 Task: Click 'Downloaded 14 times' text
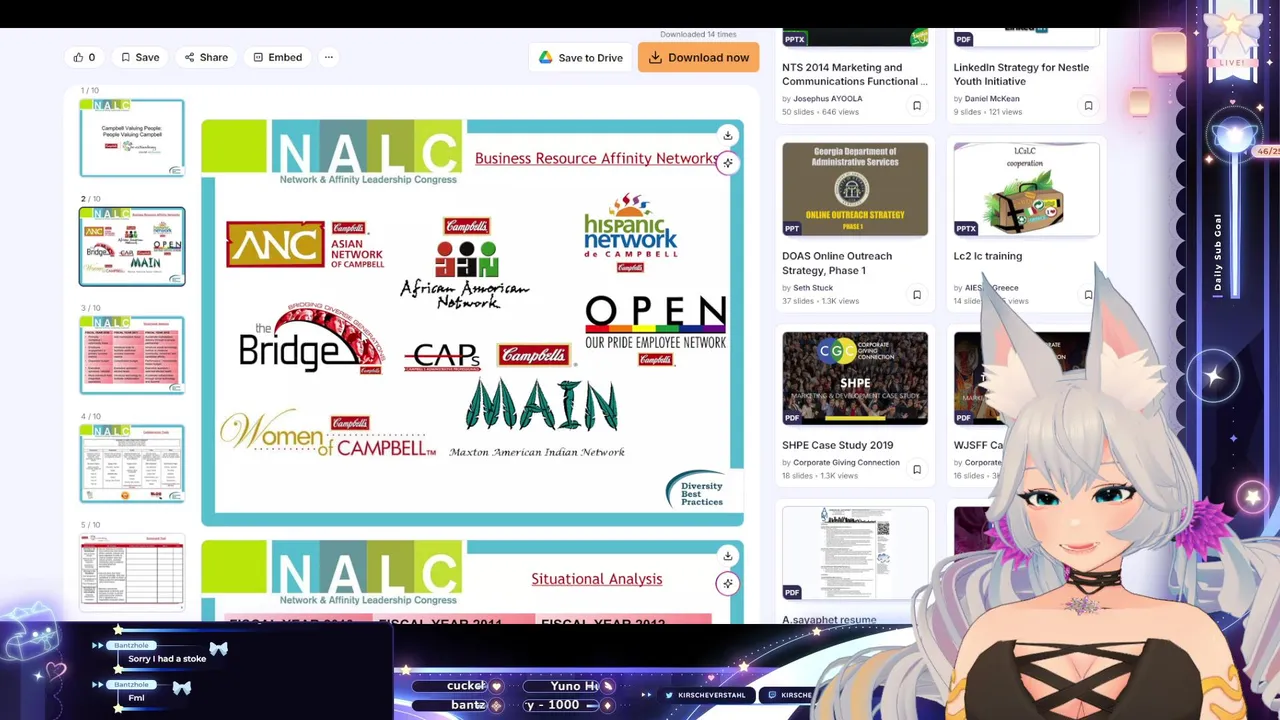point(698,34)
